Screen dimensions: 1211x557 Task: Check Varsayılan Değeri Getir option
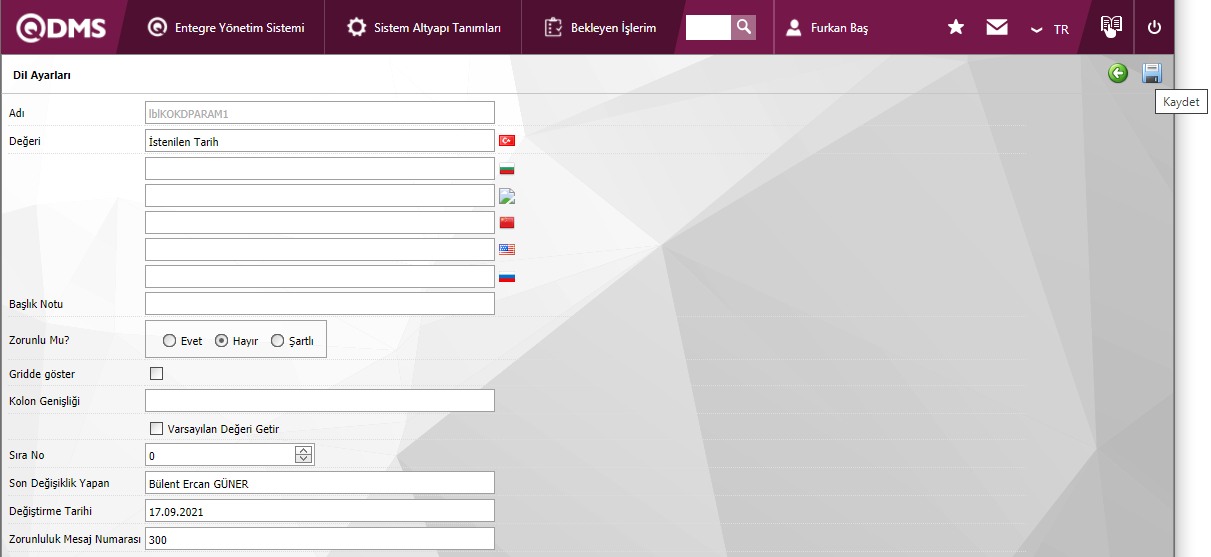click(x=156, y=429)
